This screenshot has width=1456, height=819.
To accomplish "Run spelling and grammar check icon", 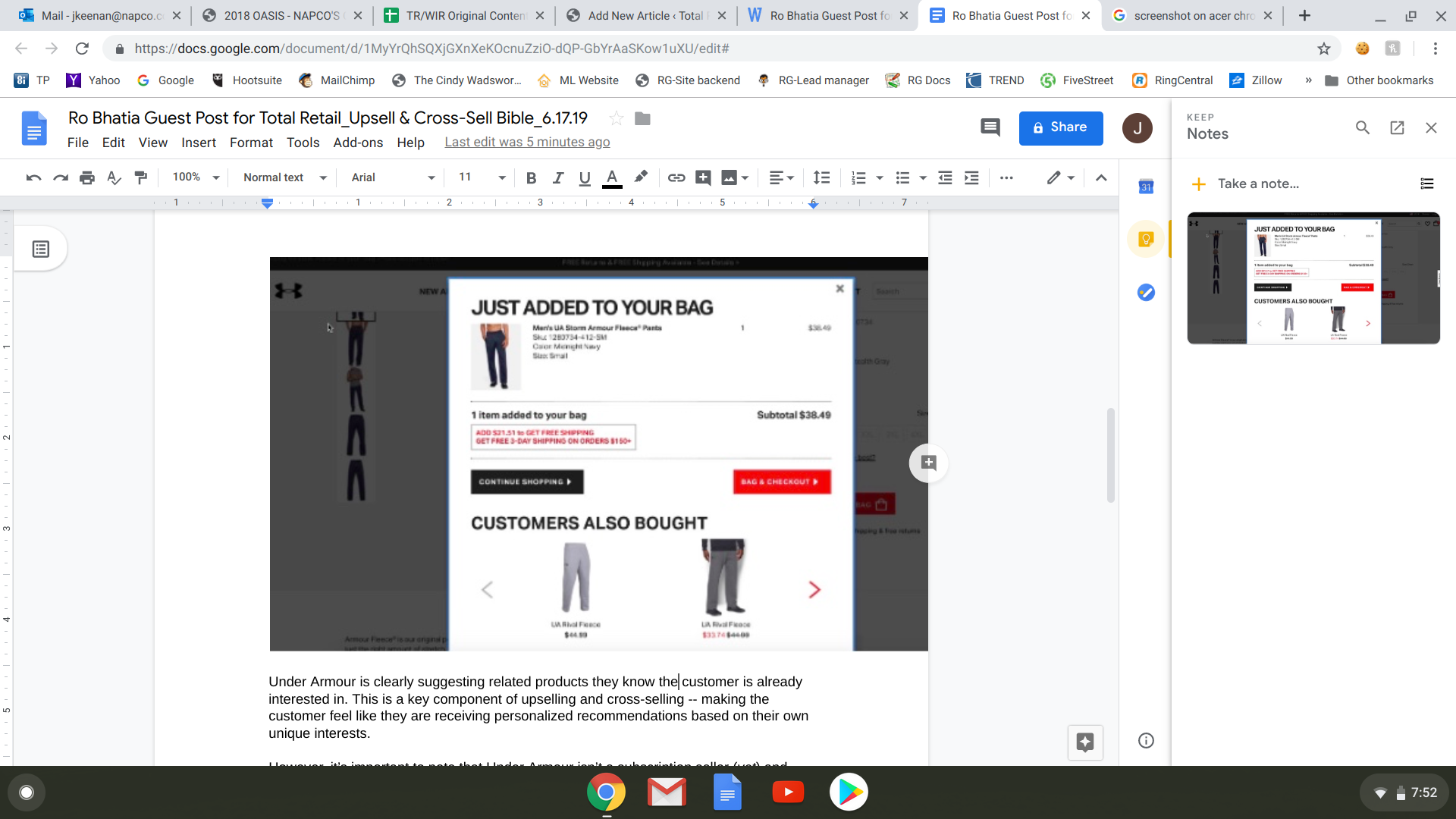I will [x=114, y=177].
